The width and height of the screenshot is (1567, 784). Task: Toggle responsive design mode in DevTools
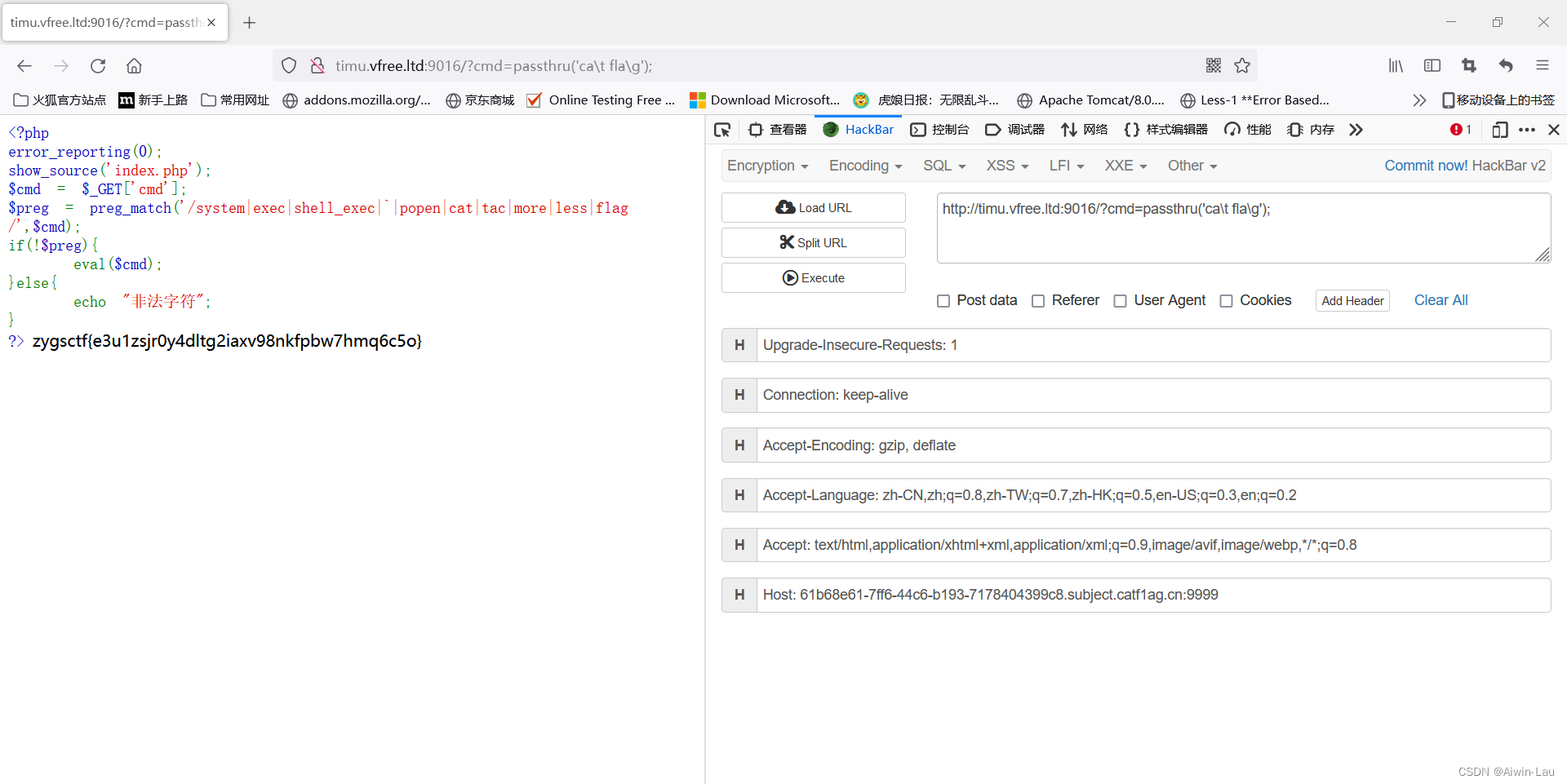tap(1500, 130)
